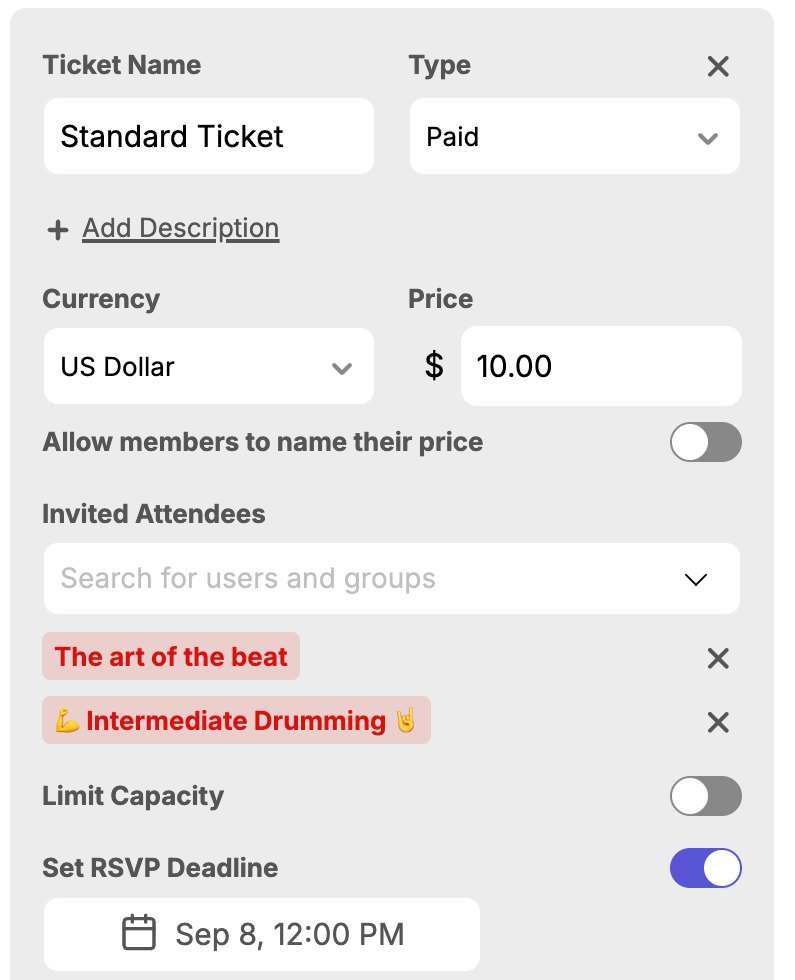Click the Add Description link
795x980 pixels.
coord(180,229)
